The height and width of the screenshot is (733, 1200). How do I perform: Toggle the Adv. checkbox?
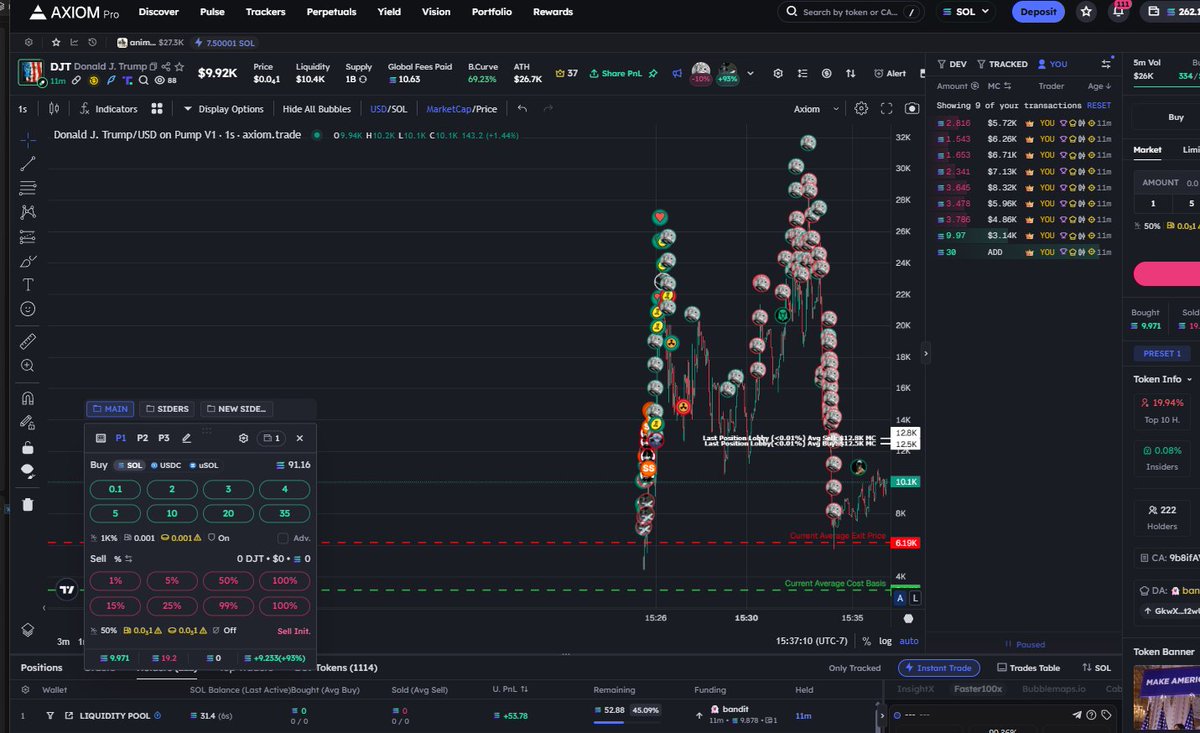(282, 538)
